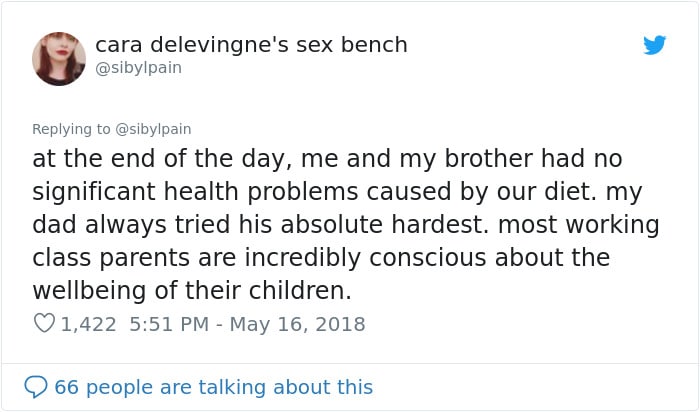Viewport: 700px width, 412px height.
Task: Select the words talking about this
Action: [285, 387]
